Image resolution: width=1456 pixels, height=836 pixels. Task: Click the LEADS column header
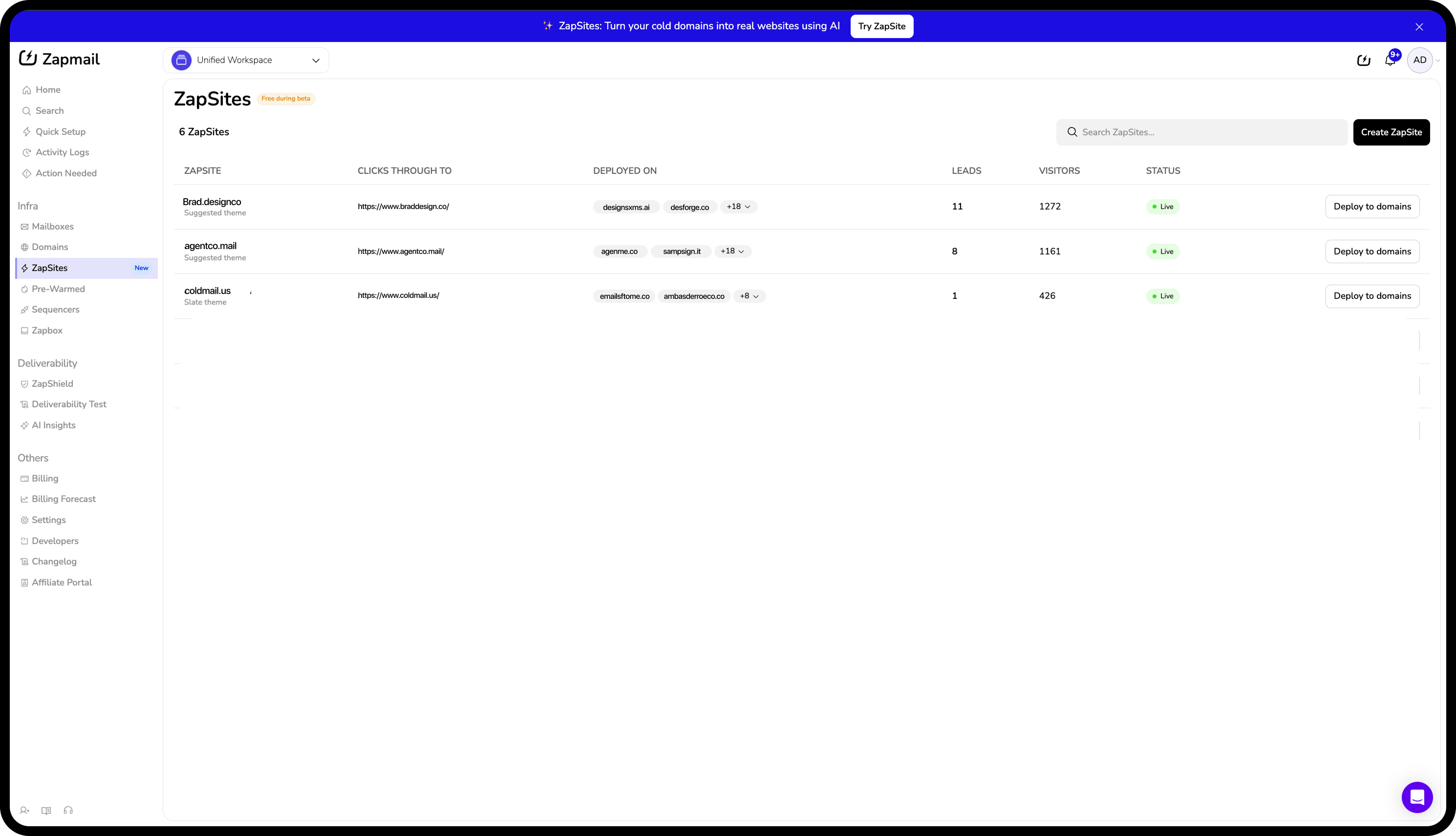click(966, 171)
